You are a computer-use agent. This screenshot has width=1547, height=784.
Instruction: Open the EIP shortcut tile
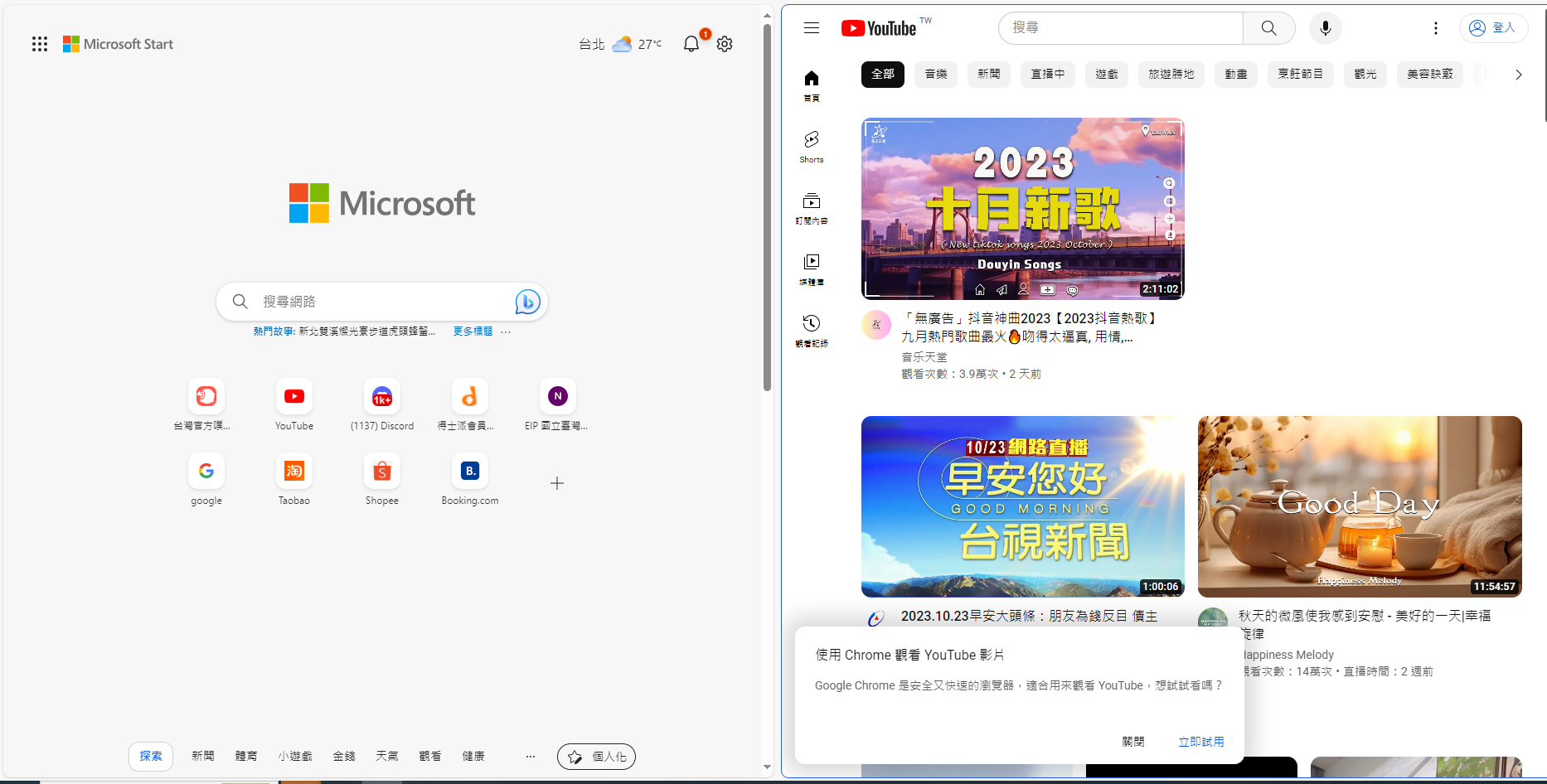point(558,405)
